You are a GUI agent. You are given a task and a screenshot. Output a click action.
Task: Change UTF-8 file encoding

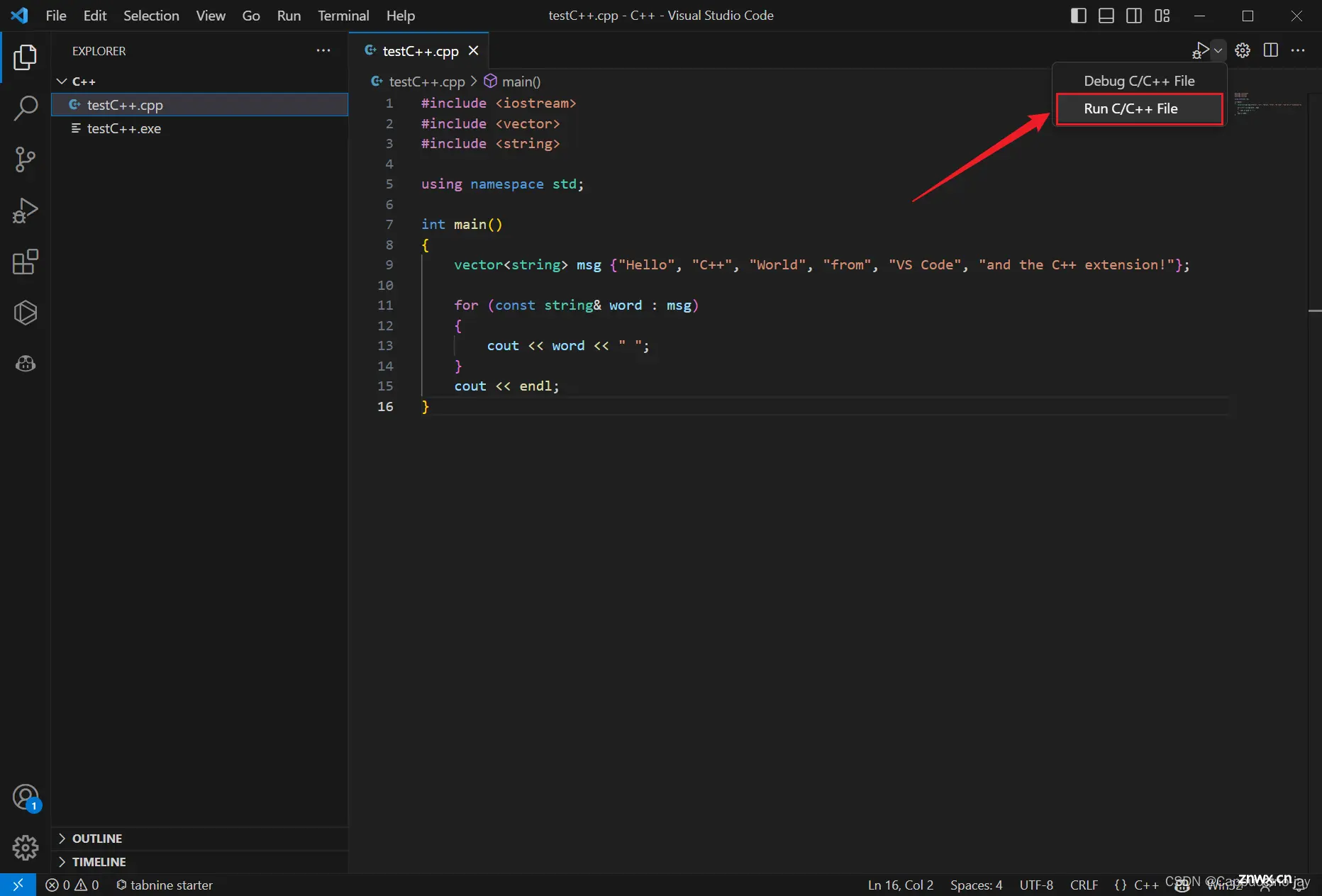(x=1036, y=885)
